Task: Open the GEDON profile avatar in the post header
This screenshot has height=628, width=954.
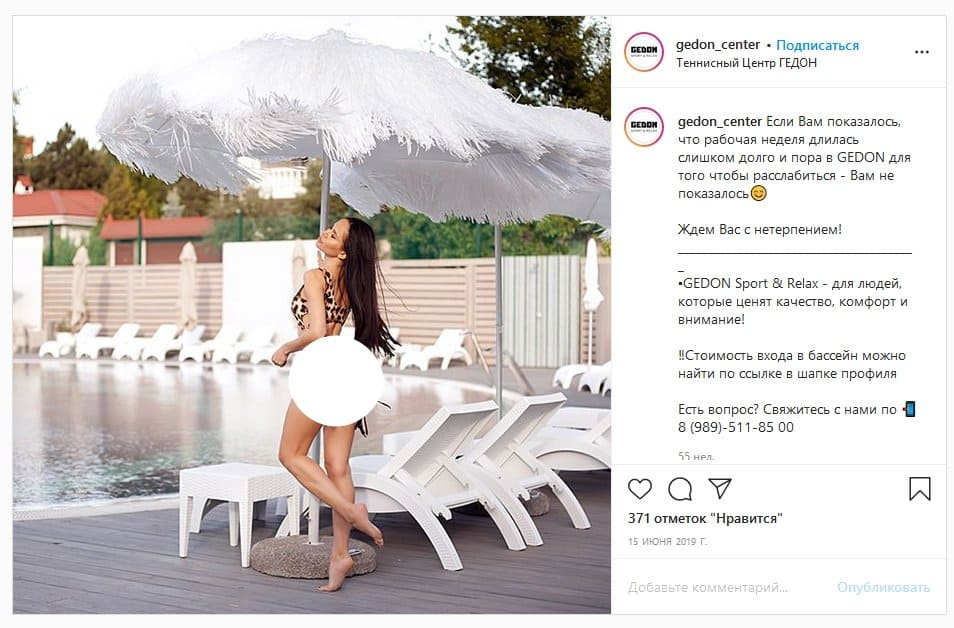Action: (644, 52)
